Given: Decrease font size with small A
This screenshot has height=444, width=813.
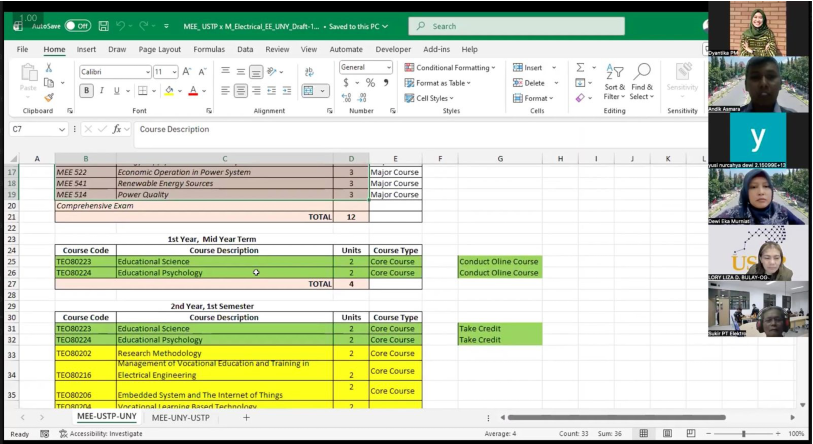Looking at the screenshot, I should pyautogui.click(x=202, y=72).
